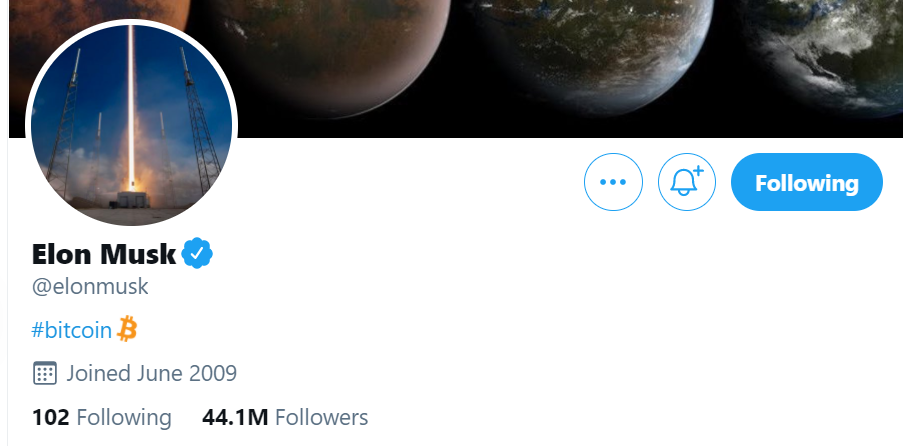Click the 44.1M follower count number
This screenshot has height=446, width=903.
pyautogui.click(x=235, y=417)
